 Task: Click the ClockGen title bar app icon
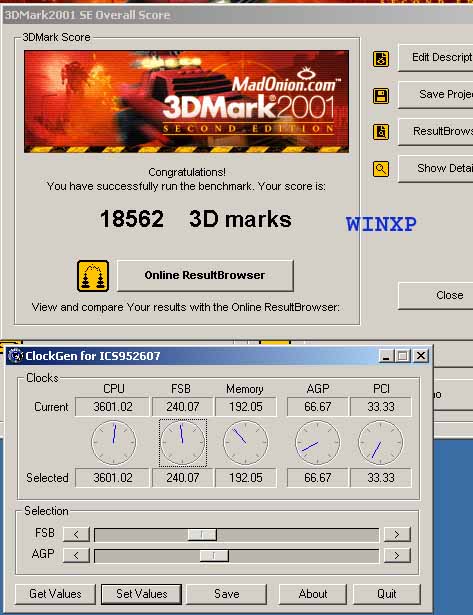[x=16, y=356]
